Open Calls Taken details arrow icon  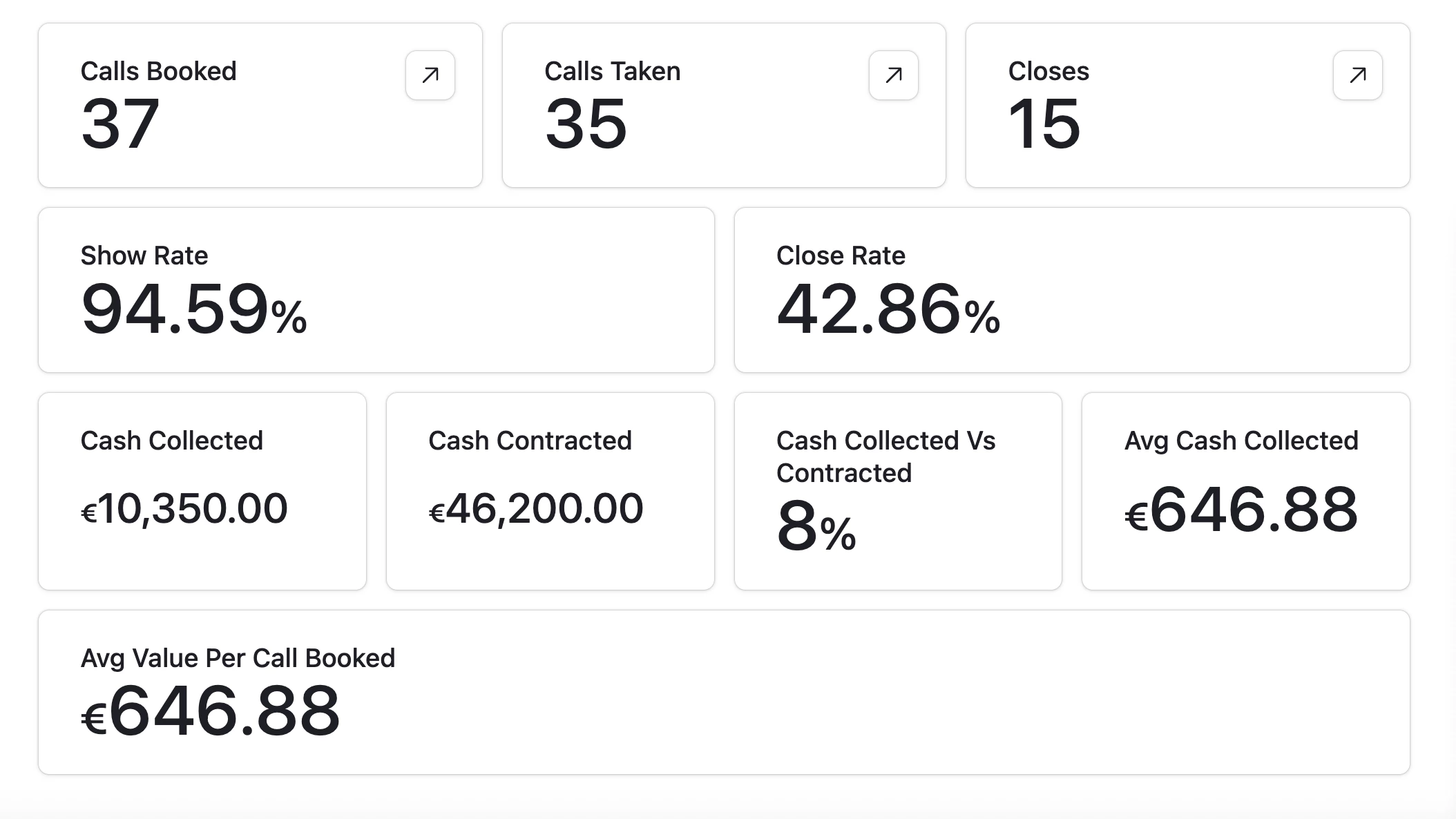893,75
